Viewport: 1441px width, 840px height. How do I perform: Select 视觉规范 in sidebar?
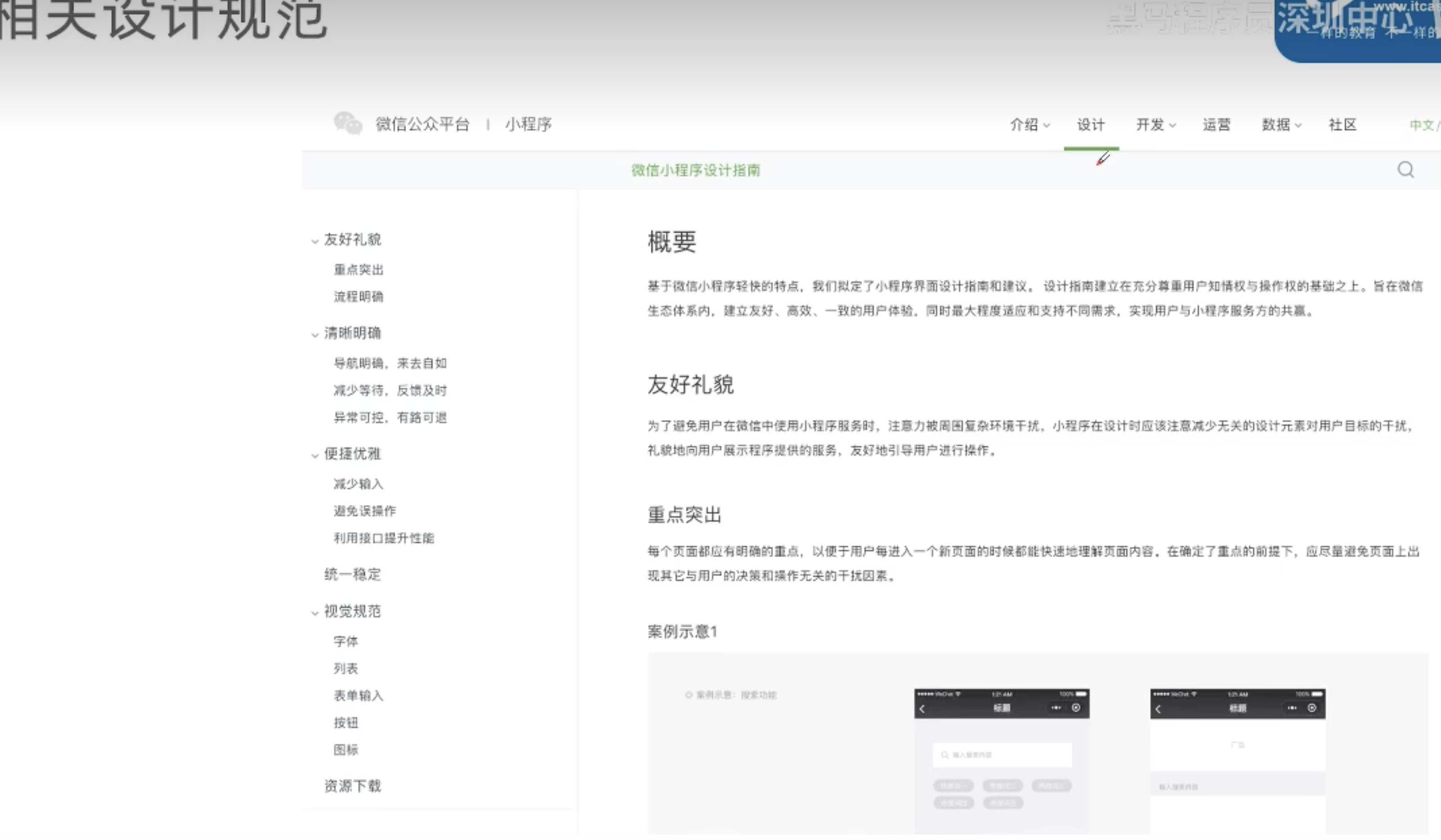352,611
